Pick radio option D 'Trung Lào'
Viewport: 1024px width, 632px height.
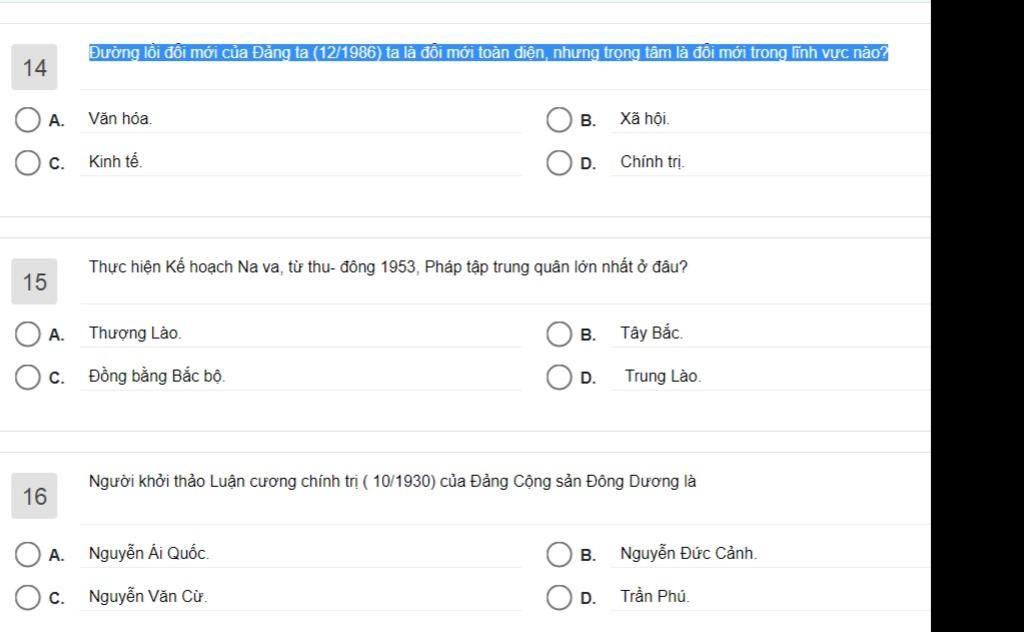coord(559,378)
